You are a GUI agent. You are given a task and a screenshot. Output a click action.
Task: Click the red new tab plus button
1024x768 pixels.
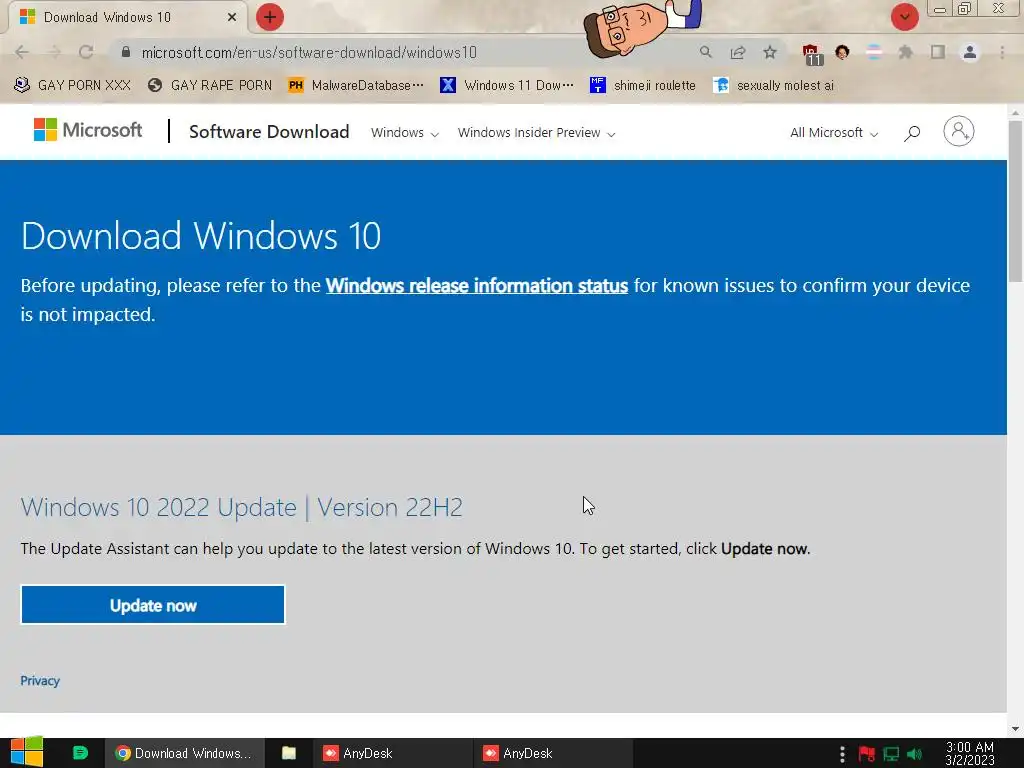pyautogui.click(x=270, y=18)
